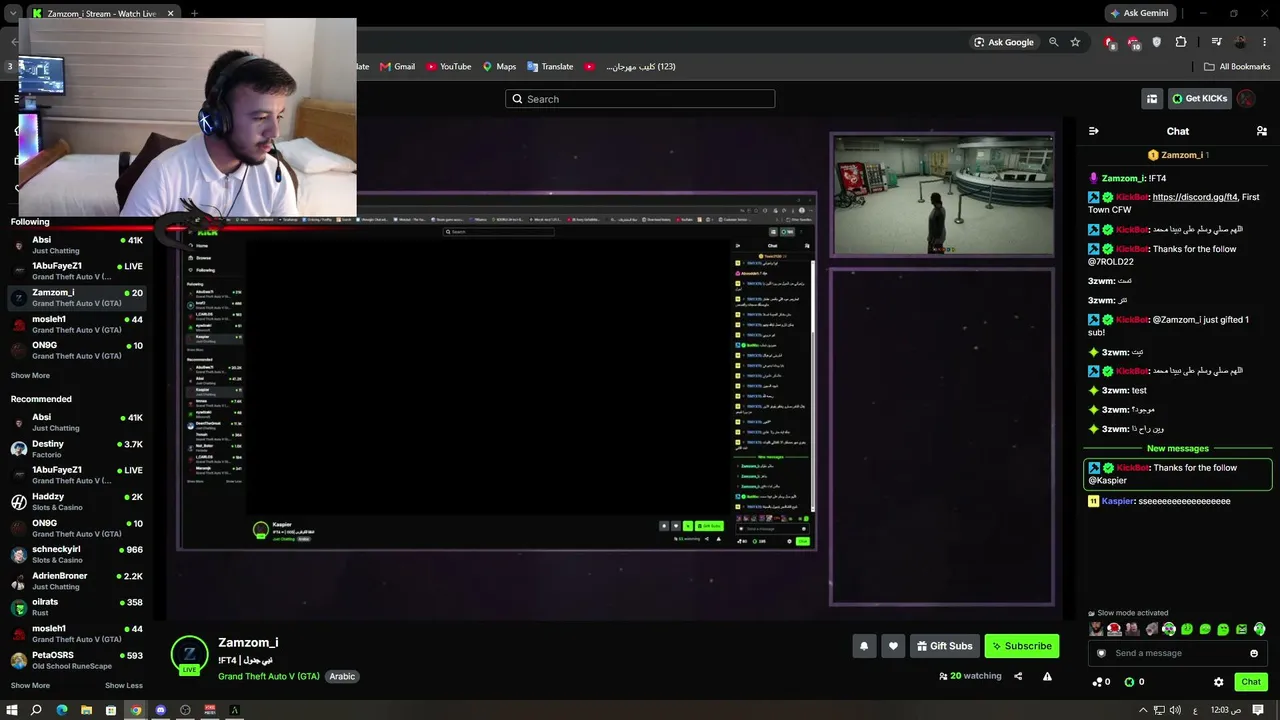Jump to New messages in chat
Image resolution: width=1280 pixels, height=720 pixels.
[1177, 448]
